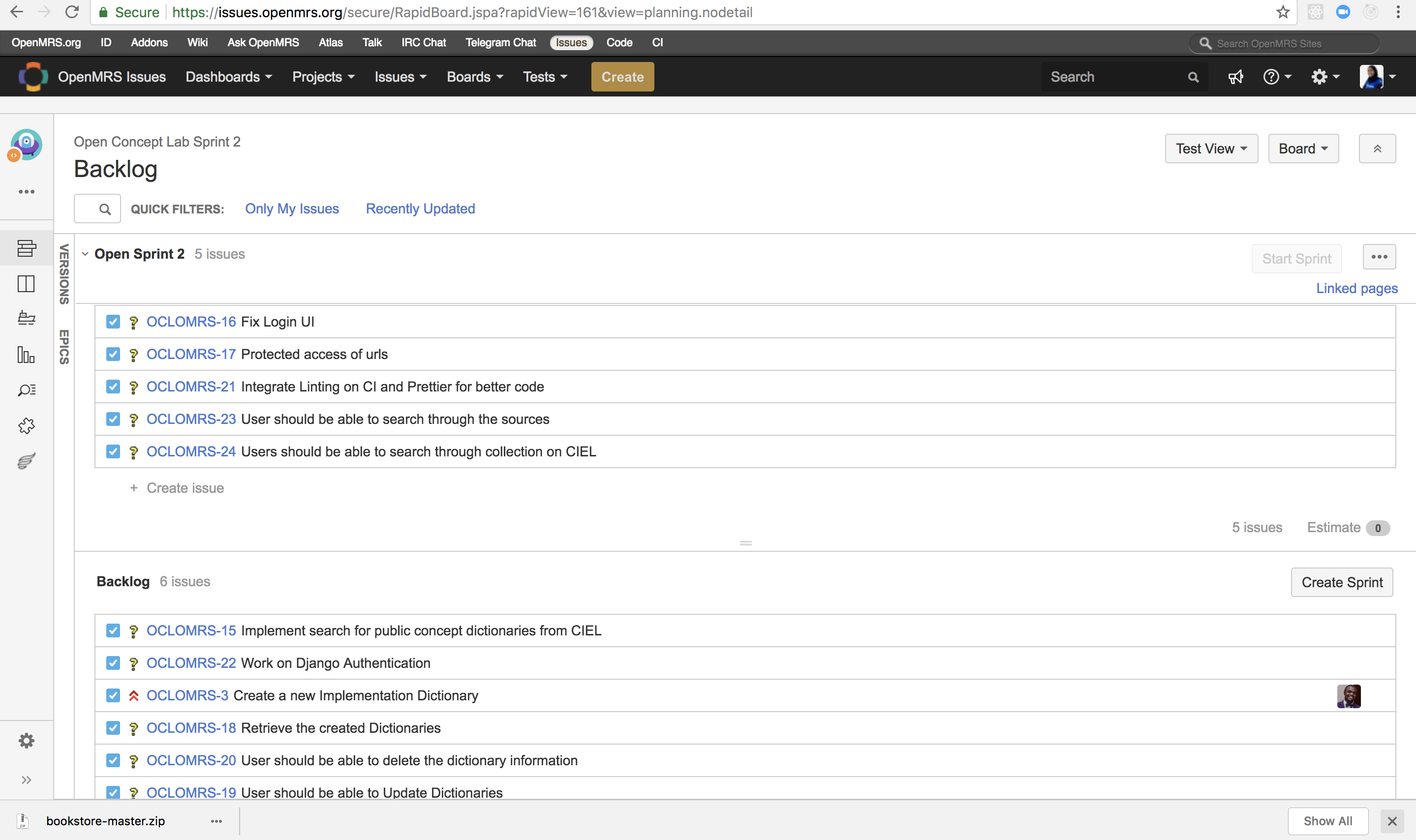Collapse header with double-chevron button
Image resolution: width=1416 pixels, height=840 pixels.
(1377, 149)
